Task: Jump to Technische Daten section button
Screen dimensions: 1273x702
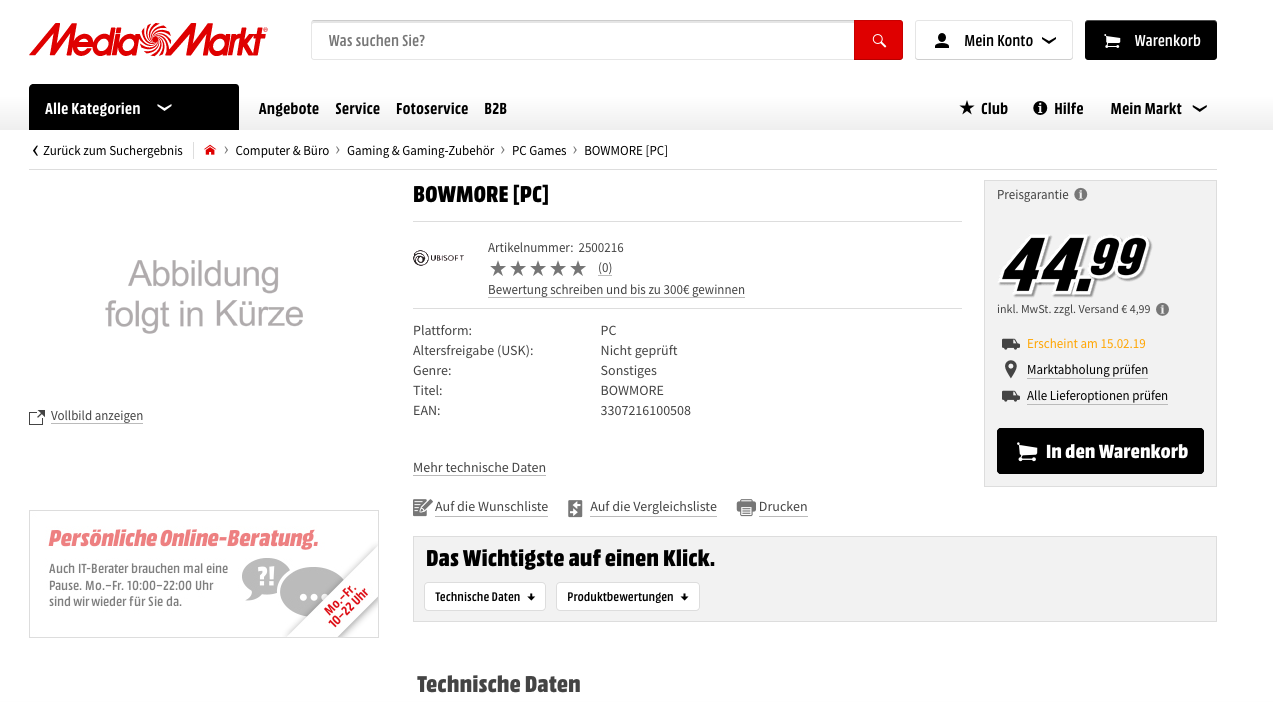Action: pyautogui.click(x=485, y=597)
